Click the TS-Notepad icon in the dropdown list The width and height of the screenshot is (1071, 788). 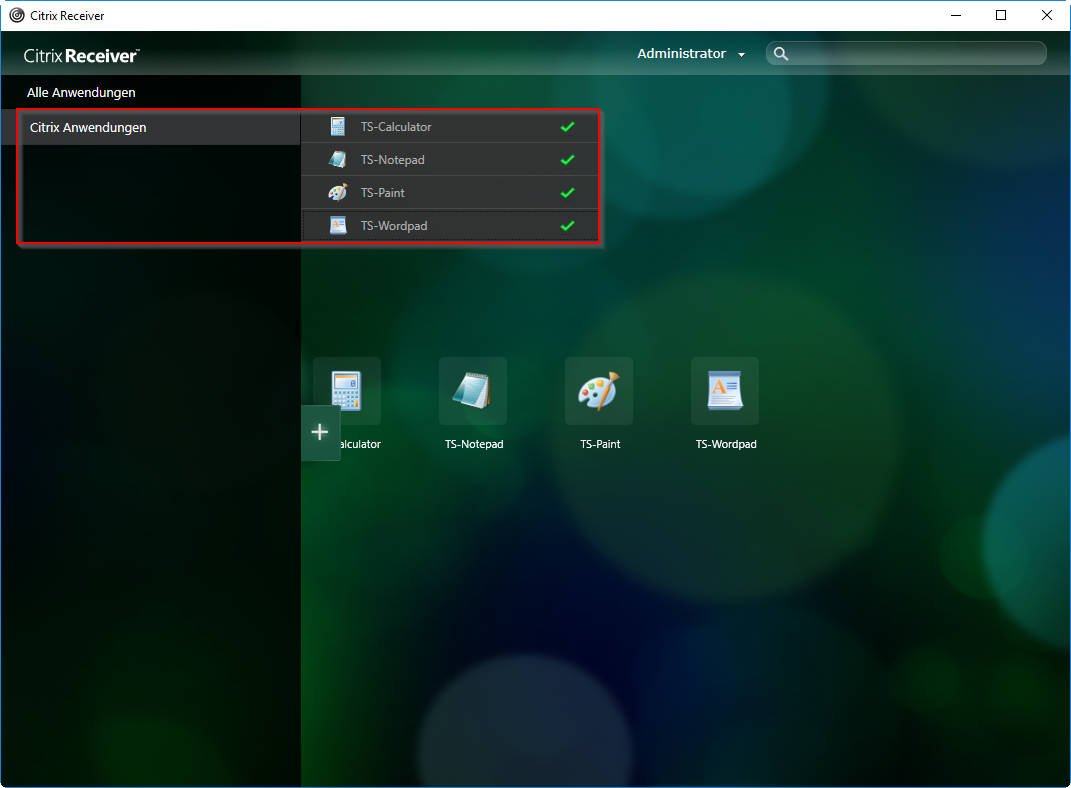click(337, 159)
